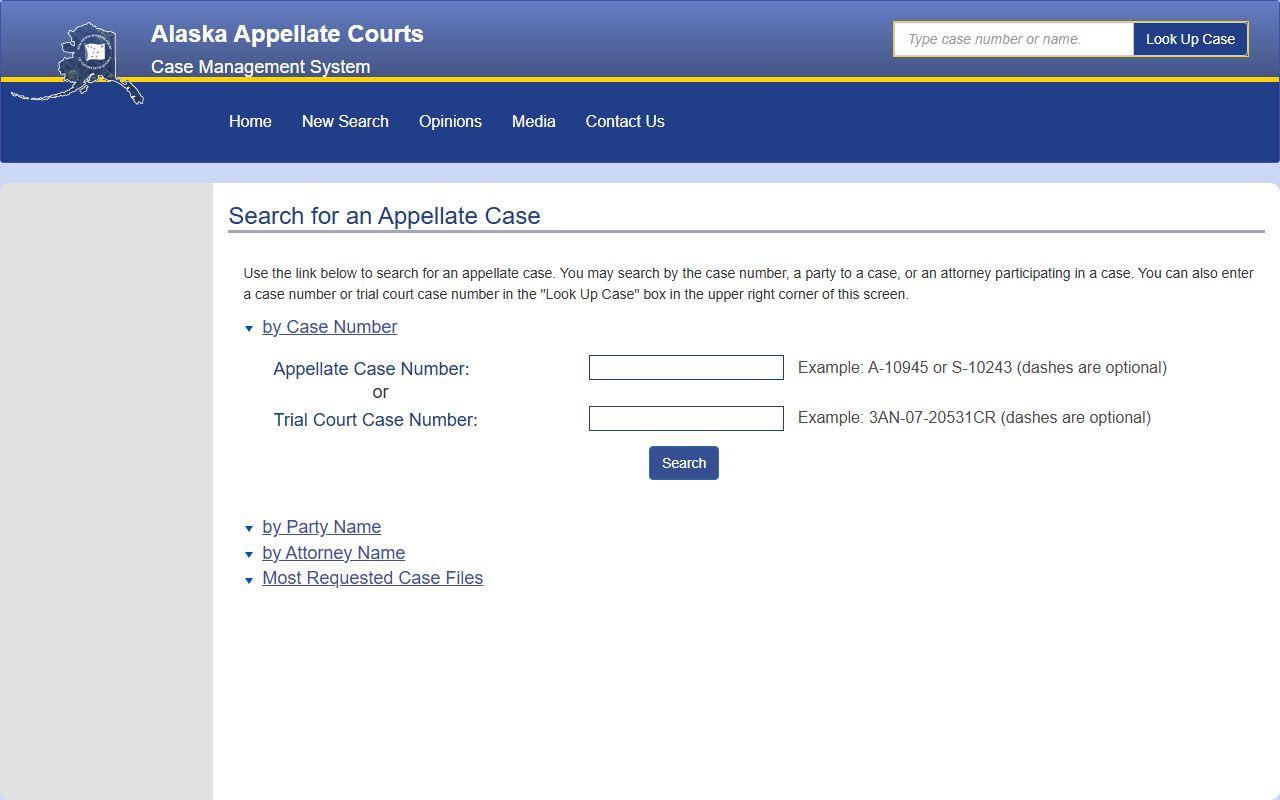Open the Home menu item
1280x800 pixels.
[250, 121]
